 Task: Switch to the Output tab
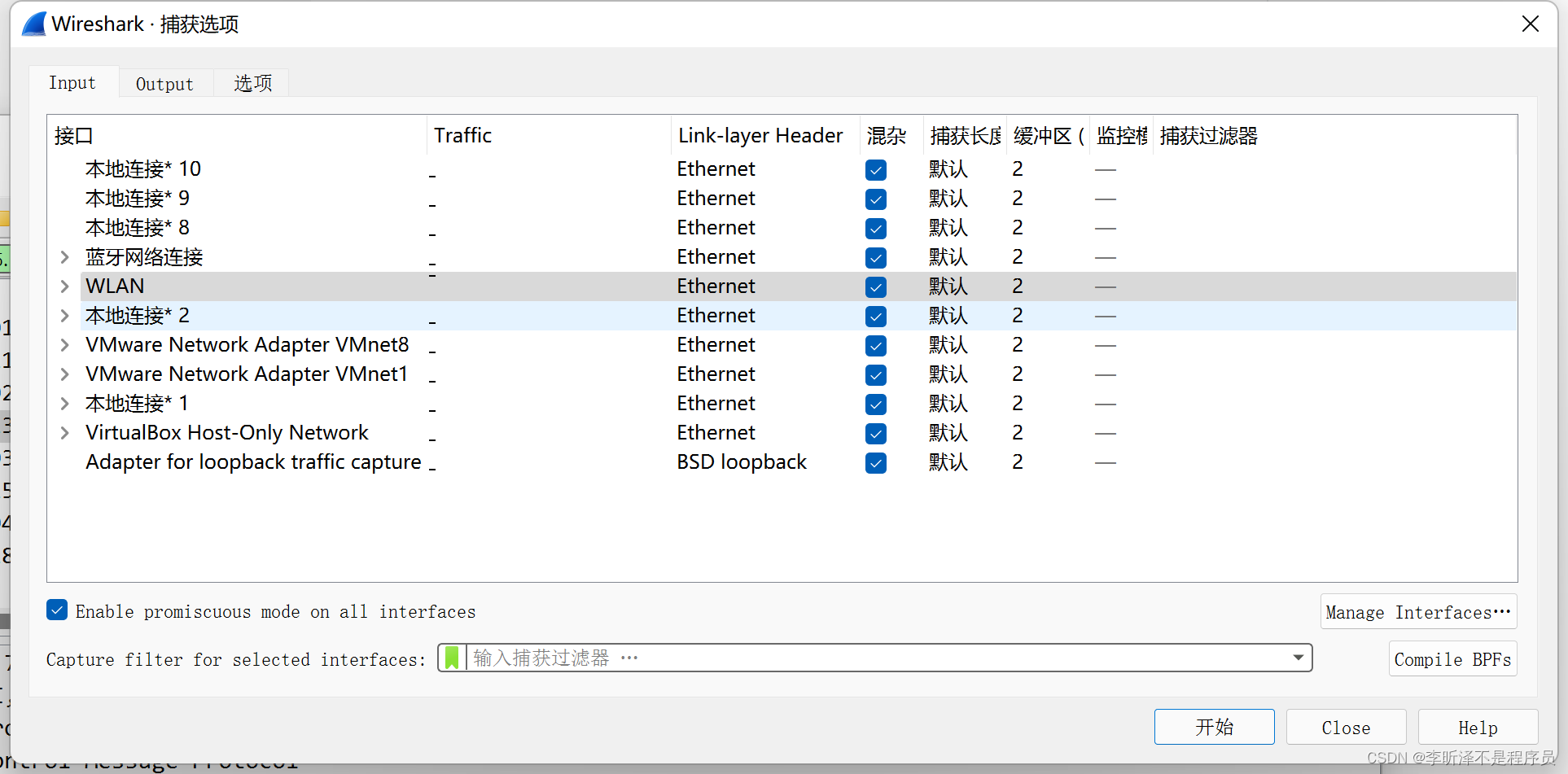point(165,84)
